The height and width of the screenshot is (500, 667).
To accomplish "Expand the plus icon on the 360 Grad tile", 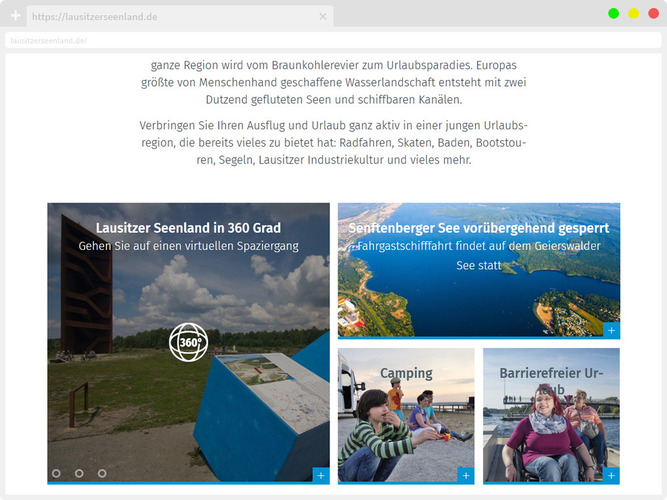I will coord(320,476).
